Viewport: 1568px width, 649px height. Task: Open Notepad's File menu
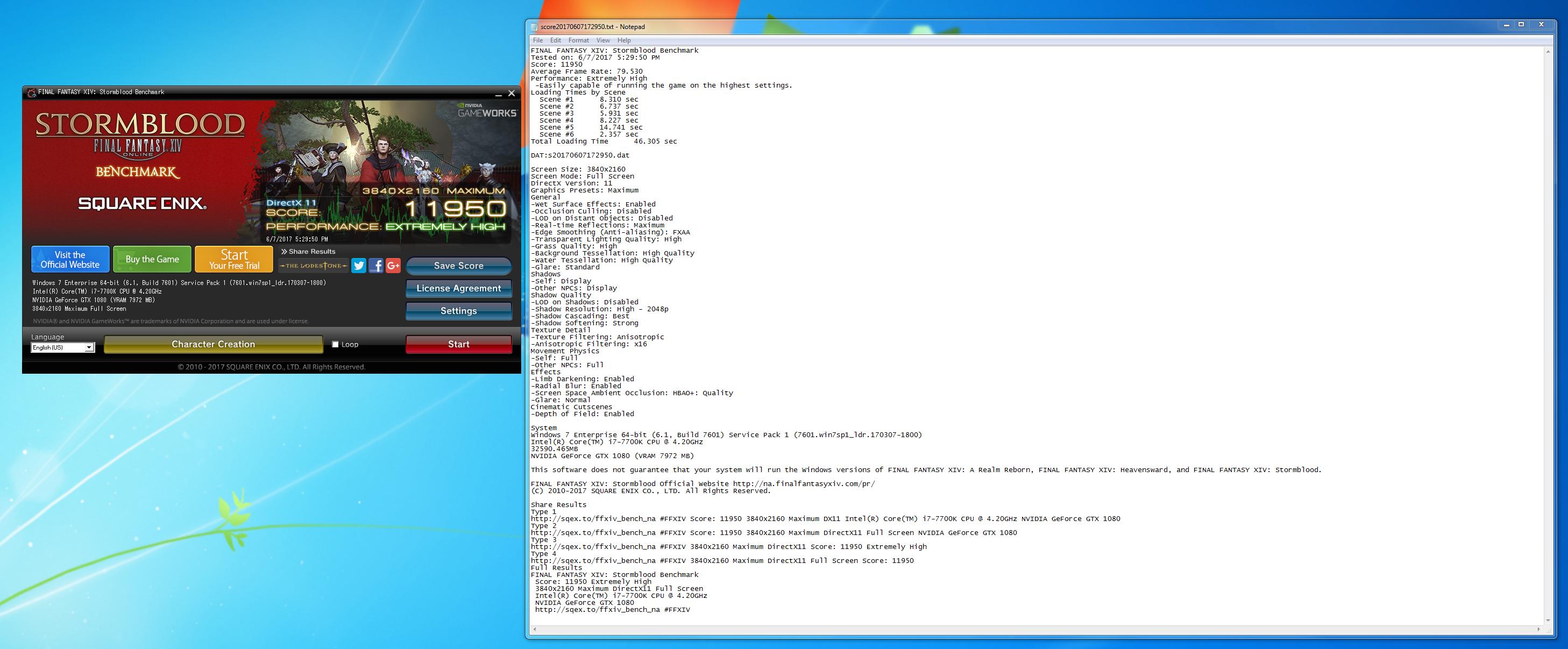pos(537,40)
